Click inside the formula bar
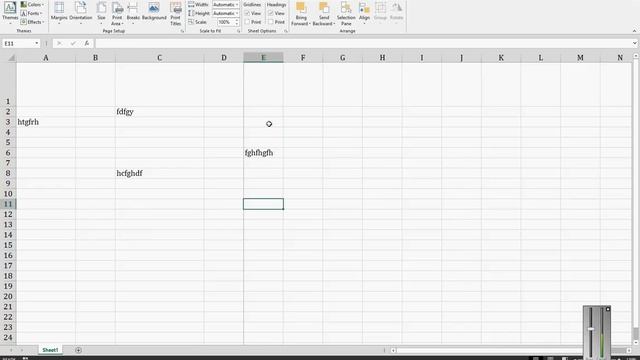 point(363,43)
